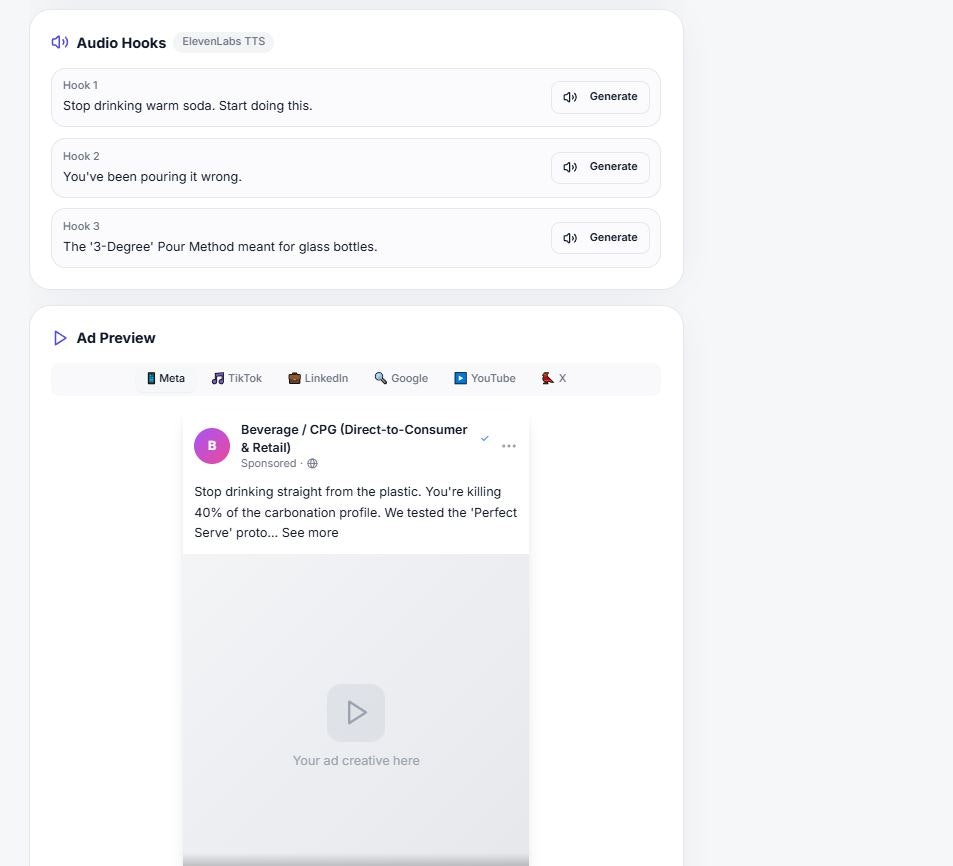Click the 'Your ad creative here' placeholder
The height and width of the screenshot is (866, 953).
[x=355, y=760]
